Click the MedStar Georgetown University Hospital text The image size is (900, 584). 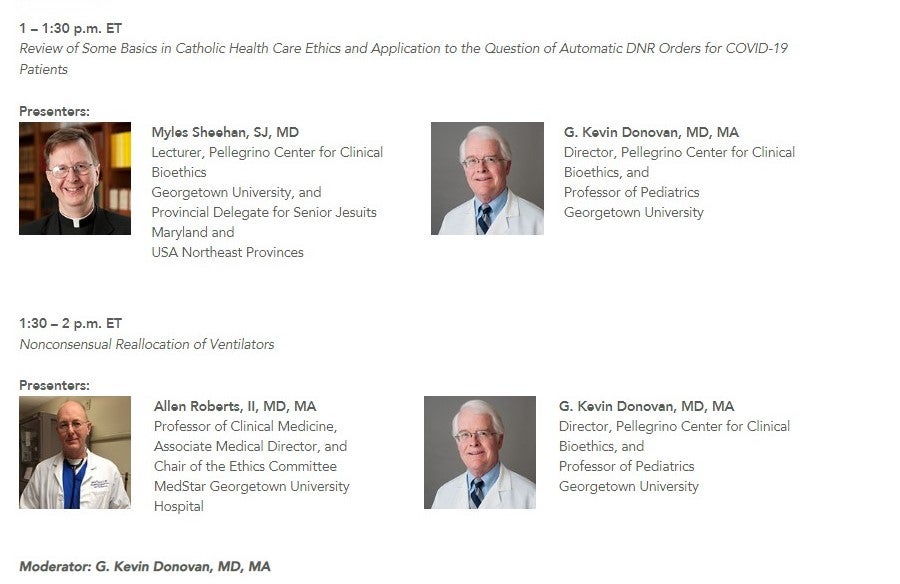[x=251, y=496]
